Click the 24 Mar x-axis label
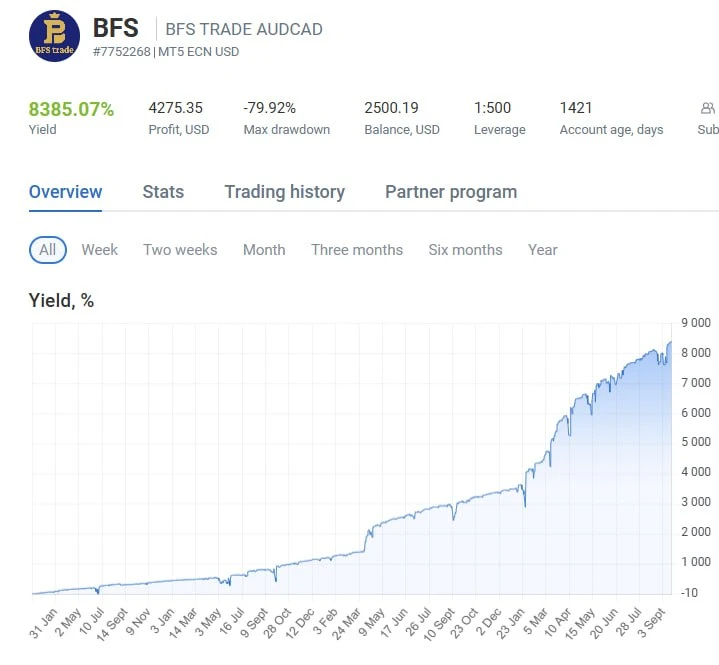 [x=346, y=624]
